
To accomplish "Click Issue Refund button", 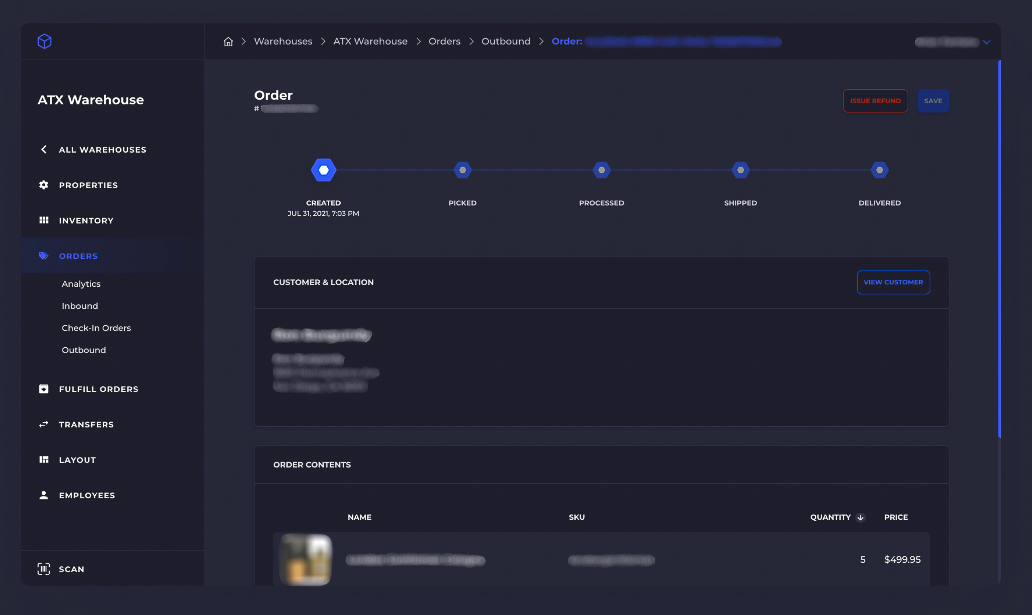I will click(x=875, y=101).
